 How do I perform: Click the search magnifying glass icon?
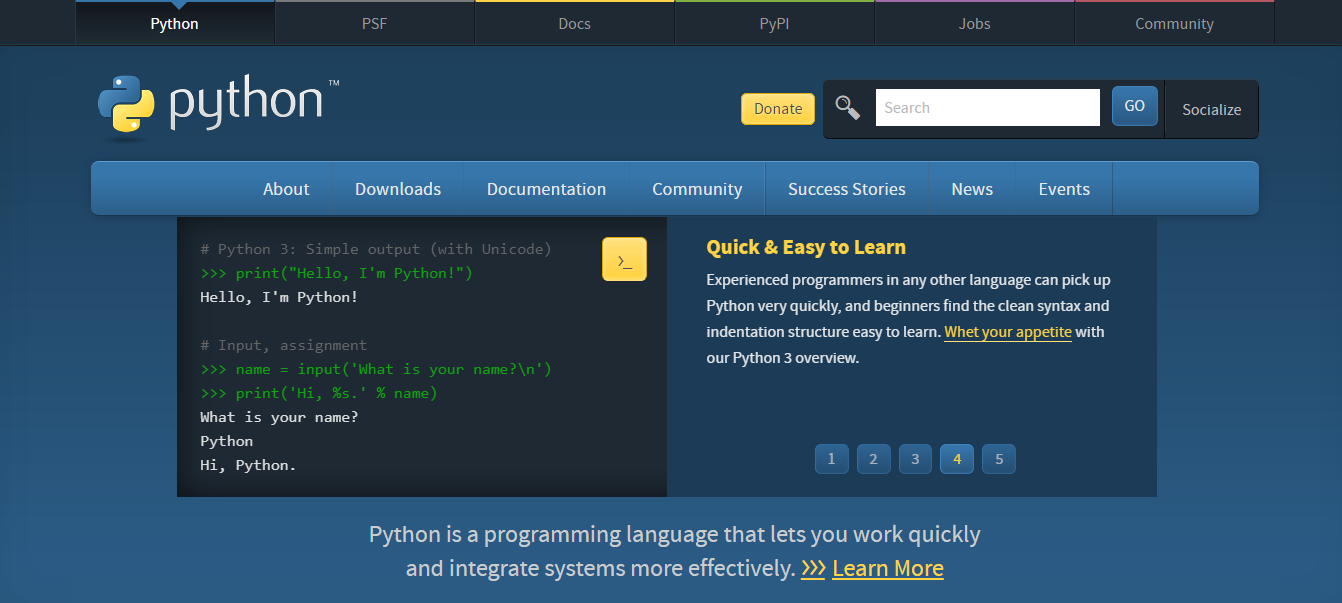coord(848,105)
